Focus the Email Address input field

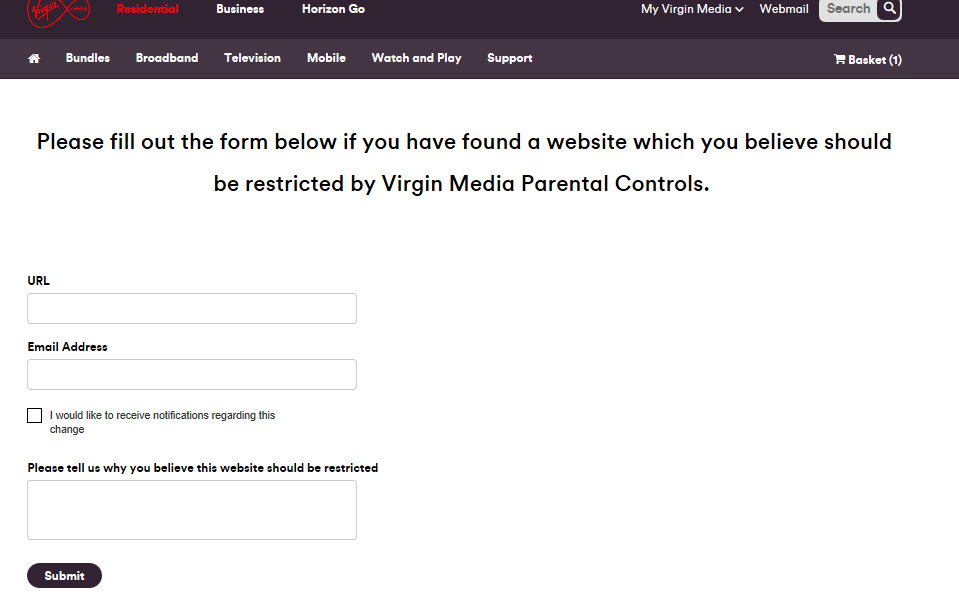pos(192,375)
